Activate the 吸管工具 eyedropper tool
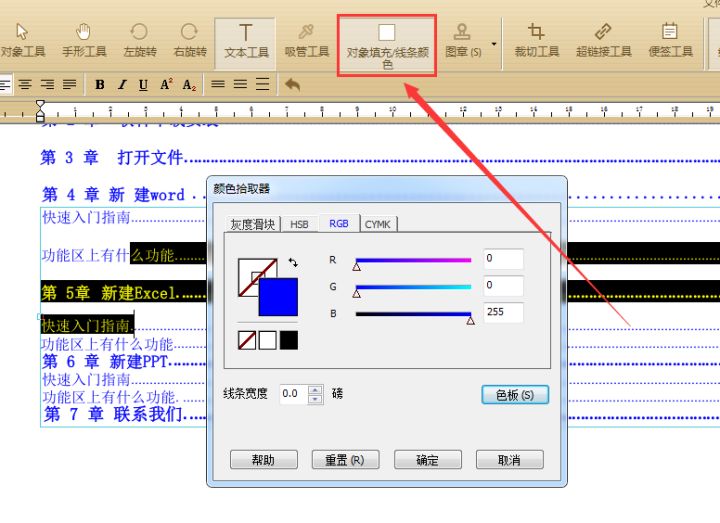This screenshot has width=720, height=523. (306, 40)
